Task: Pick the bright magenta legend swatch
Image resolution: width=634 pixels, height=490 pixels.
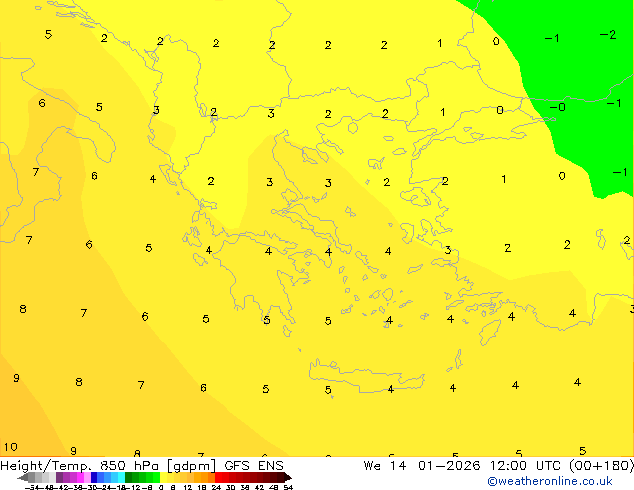Action: point(80,477)
